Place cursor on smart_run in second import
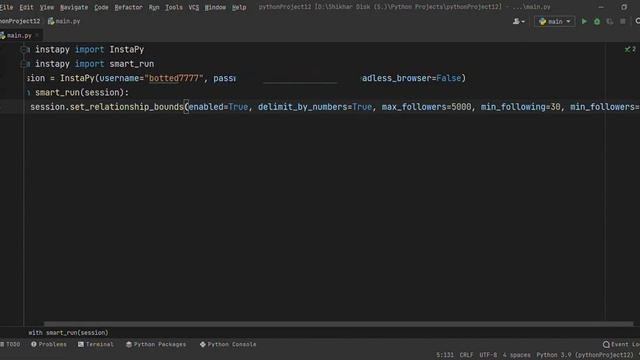Screen dimensions: 640x360 (131, 64)
